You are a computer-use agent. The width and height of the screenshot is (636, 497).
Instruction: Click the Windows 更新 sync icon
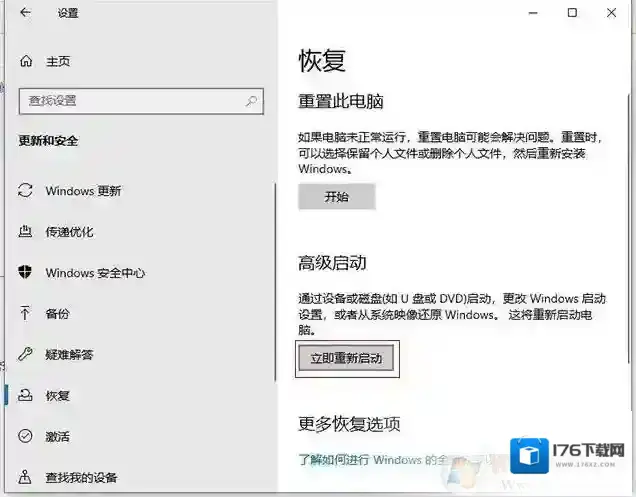click(x=25, y=190)
